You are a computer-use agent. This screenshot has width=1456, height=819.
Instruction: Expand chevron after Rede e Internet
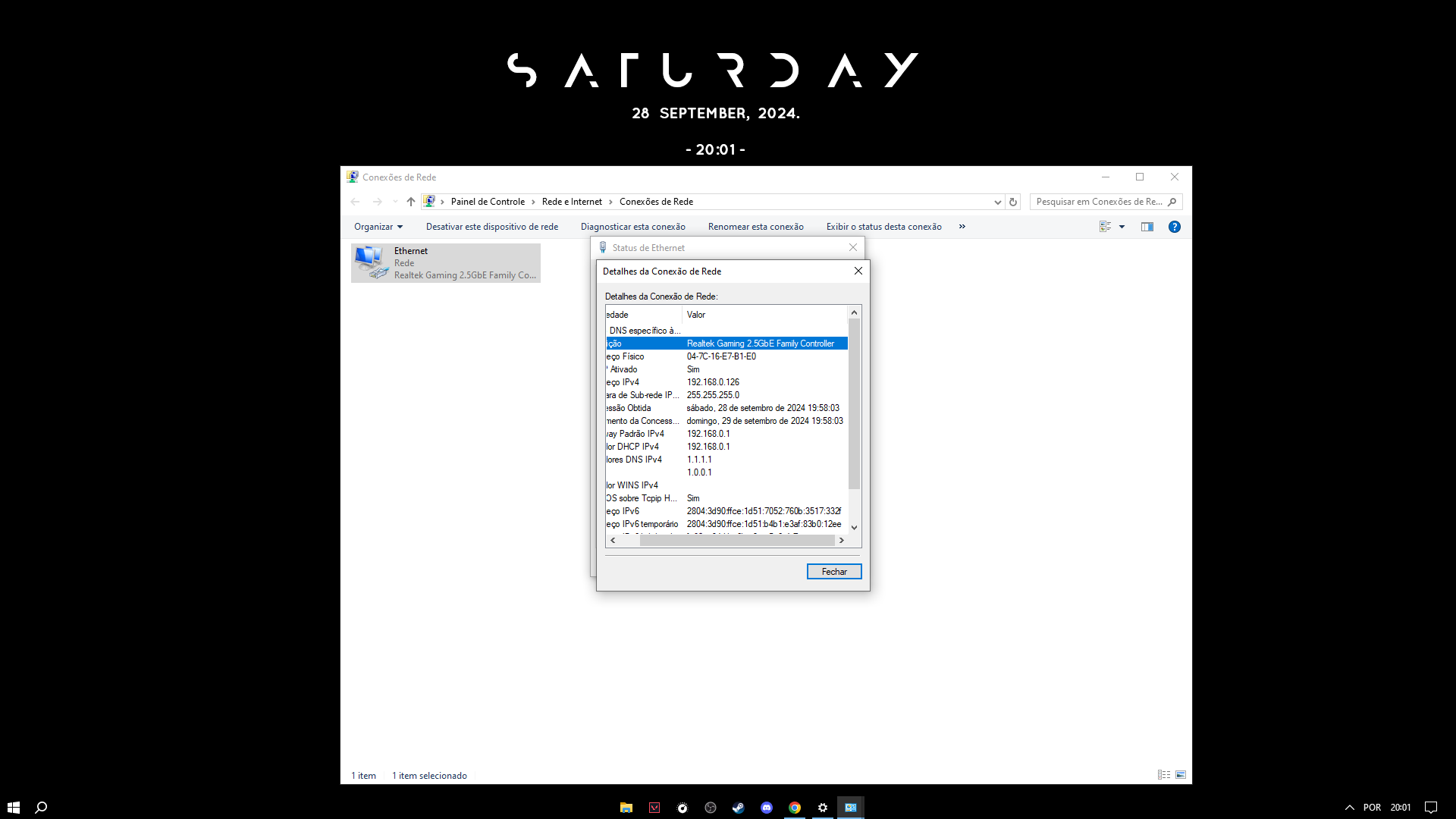point(610,202)
